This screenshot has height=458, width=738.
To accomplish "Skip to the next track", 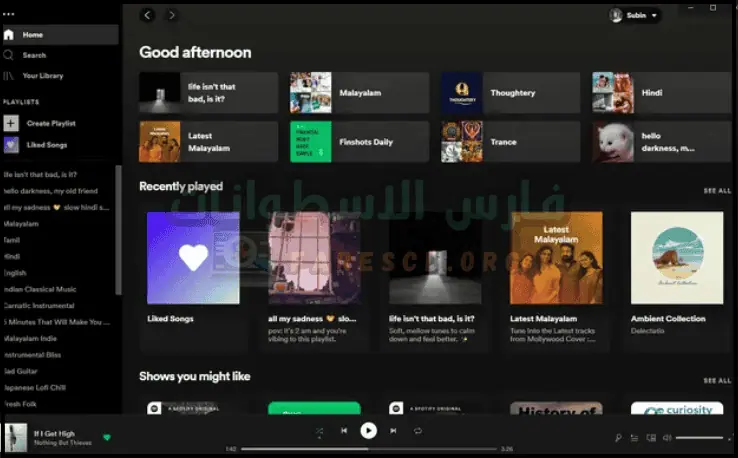I will point(393,431).
